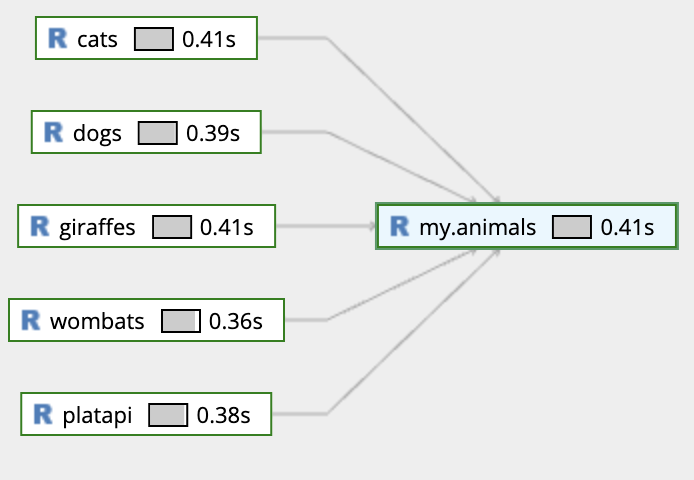Click the R icon on my.animals node
The height and width of the screenshot is (480, 694).
pos(400,226)
